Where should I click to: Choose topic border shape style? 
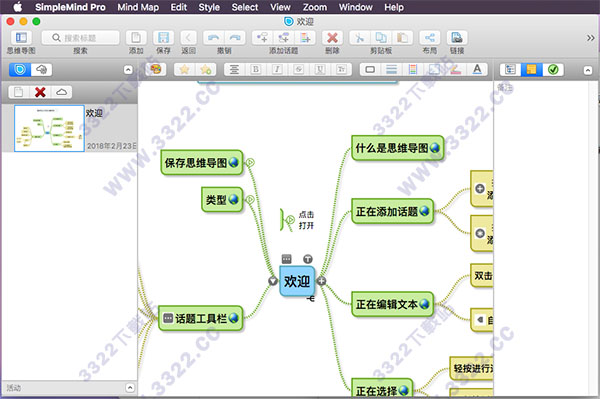(370, 69)
